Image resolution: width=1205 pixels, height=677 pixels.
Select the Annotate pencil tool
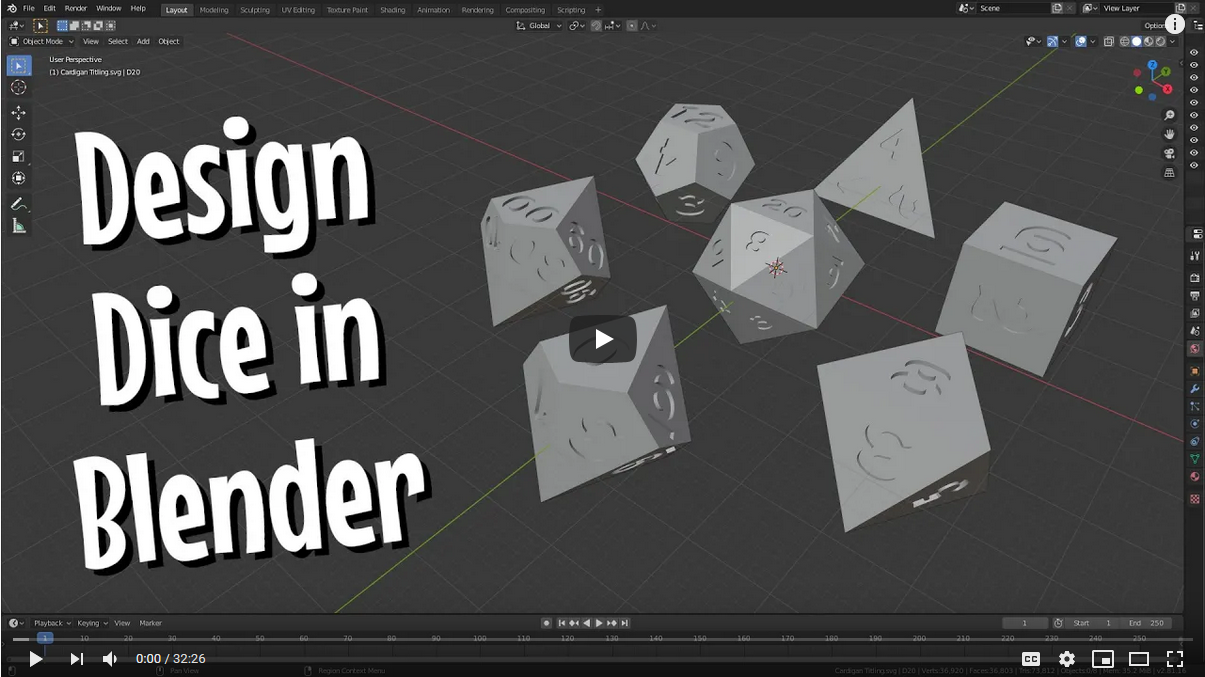pos(19,204)
